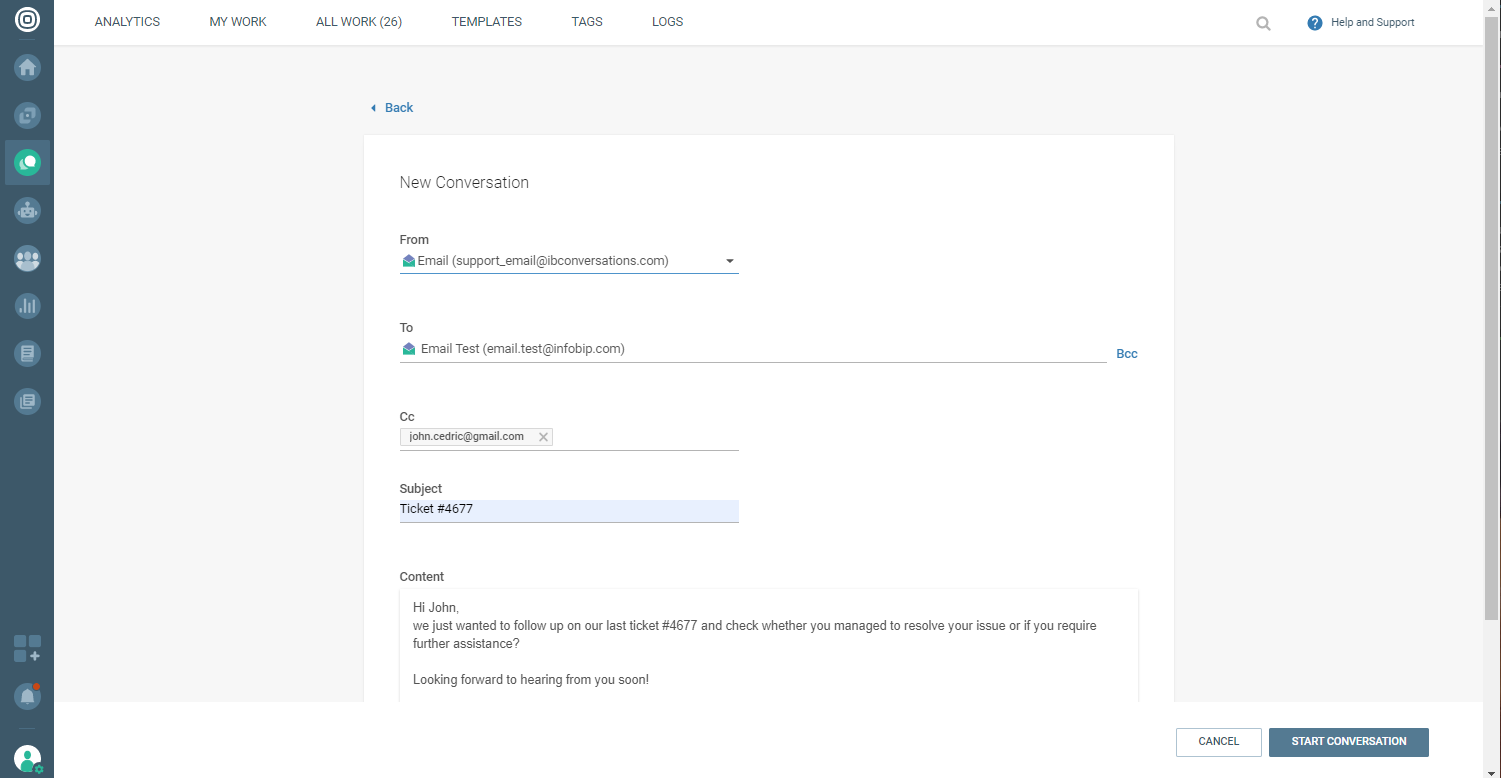Screen dimensions: 1501x778
Task: Open the Home sidebar icon
Action: coord(27,68)
